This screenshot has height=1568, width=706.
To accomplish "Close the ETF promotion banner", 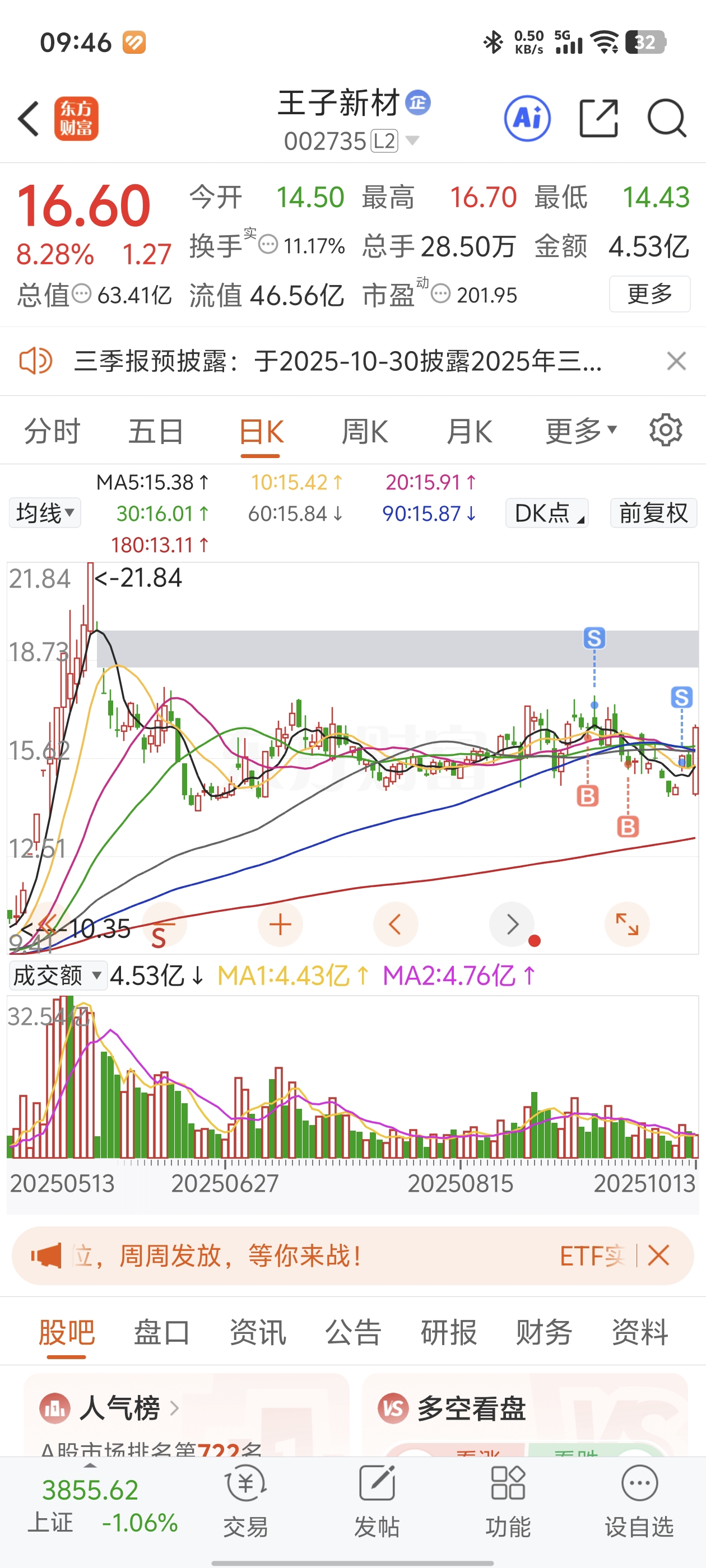I will pos(658,1255).
